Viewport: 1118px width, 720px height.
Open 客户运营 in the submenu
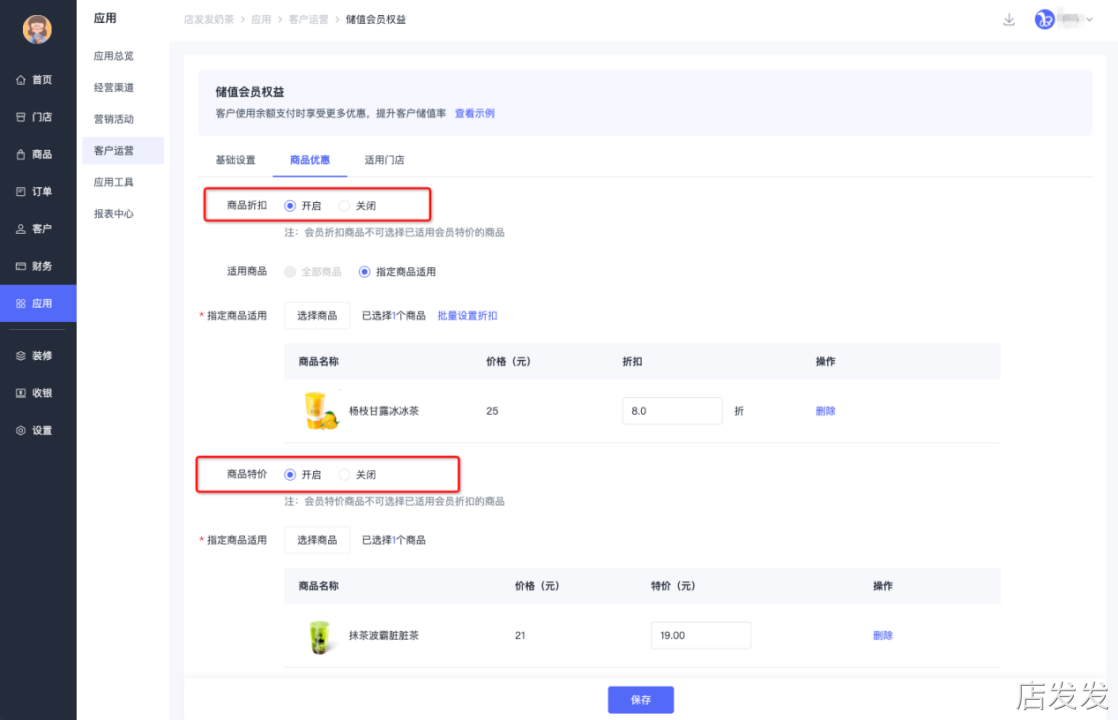[x=123, y=150]
